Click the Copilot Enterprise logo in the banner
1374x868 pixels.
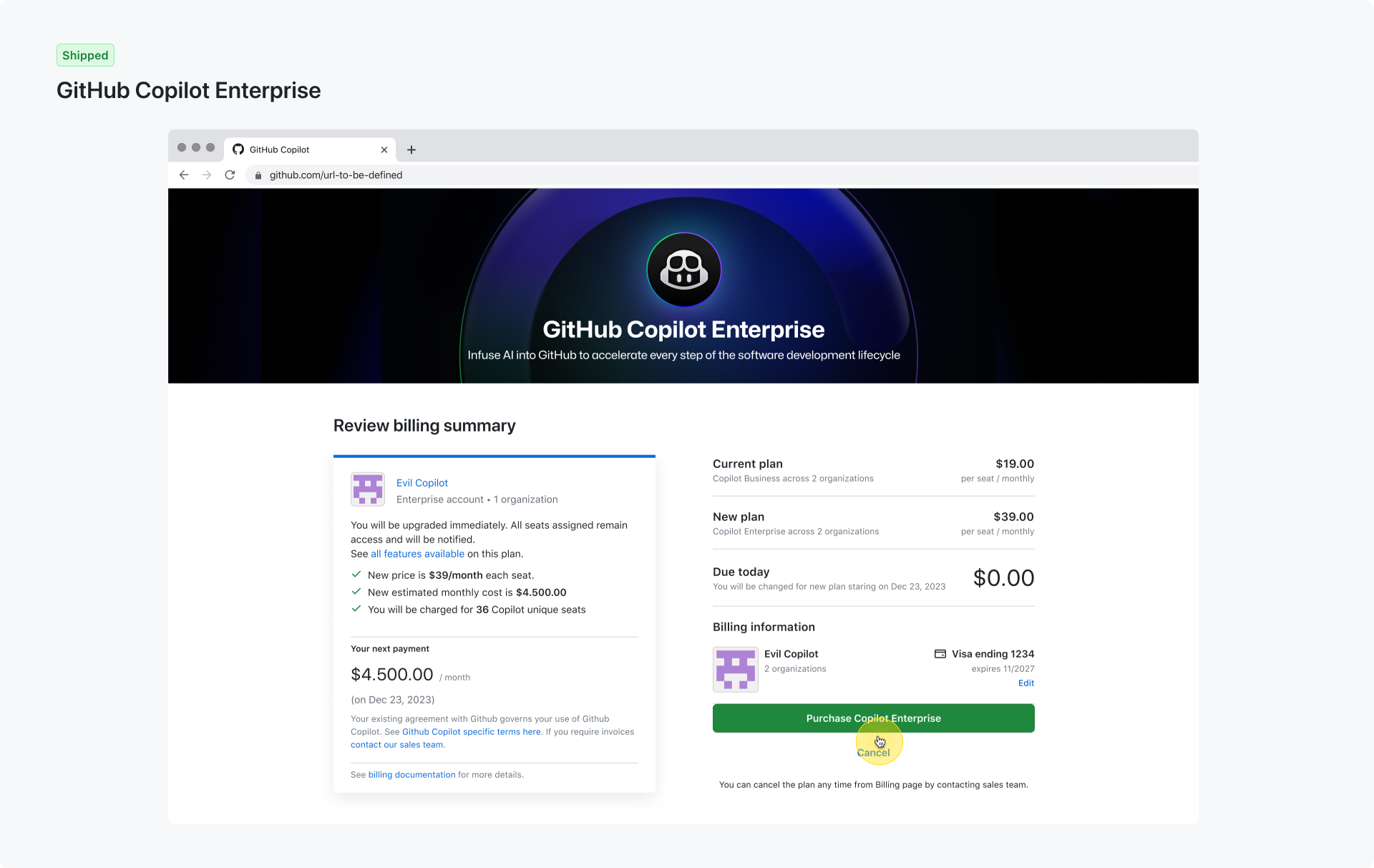[683, 270]
